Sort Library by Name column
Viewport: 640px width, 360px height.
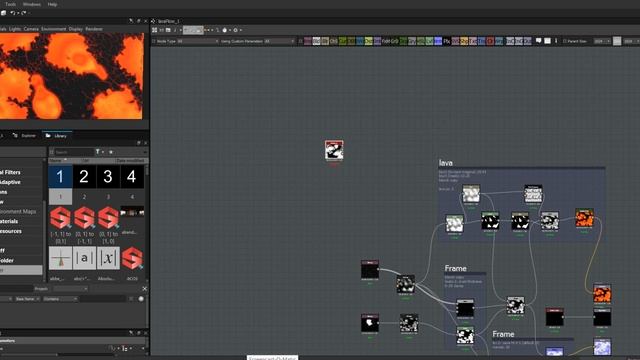pos(55,160)
